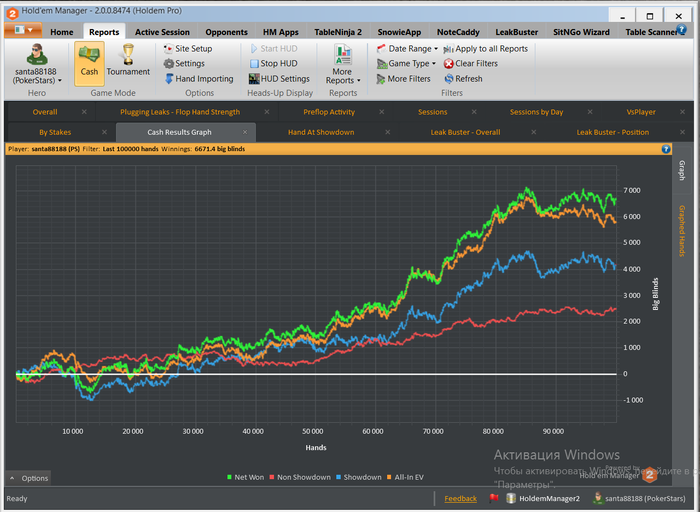Open the SitNGo Wizard tab

pyautogui.click(x=581, y=32)
